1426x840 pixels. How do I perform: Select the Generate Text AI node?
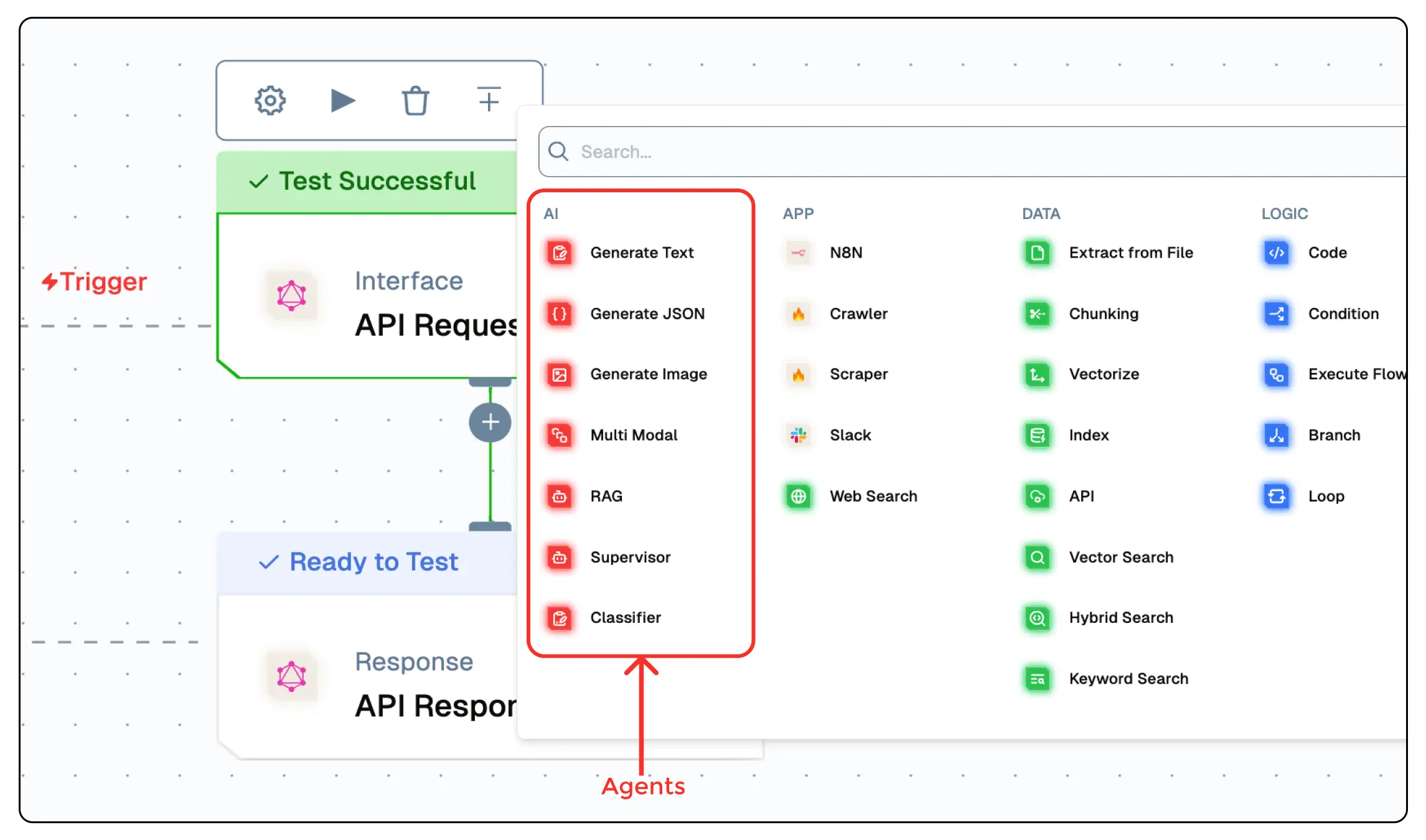(642, 253)
